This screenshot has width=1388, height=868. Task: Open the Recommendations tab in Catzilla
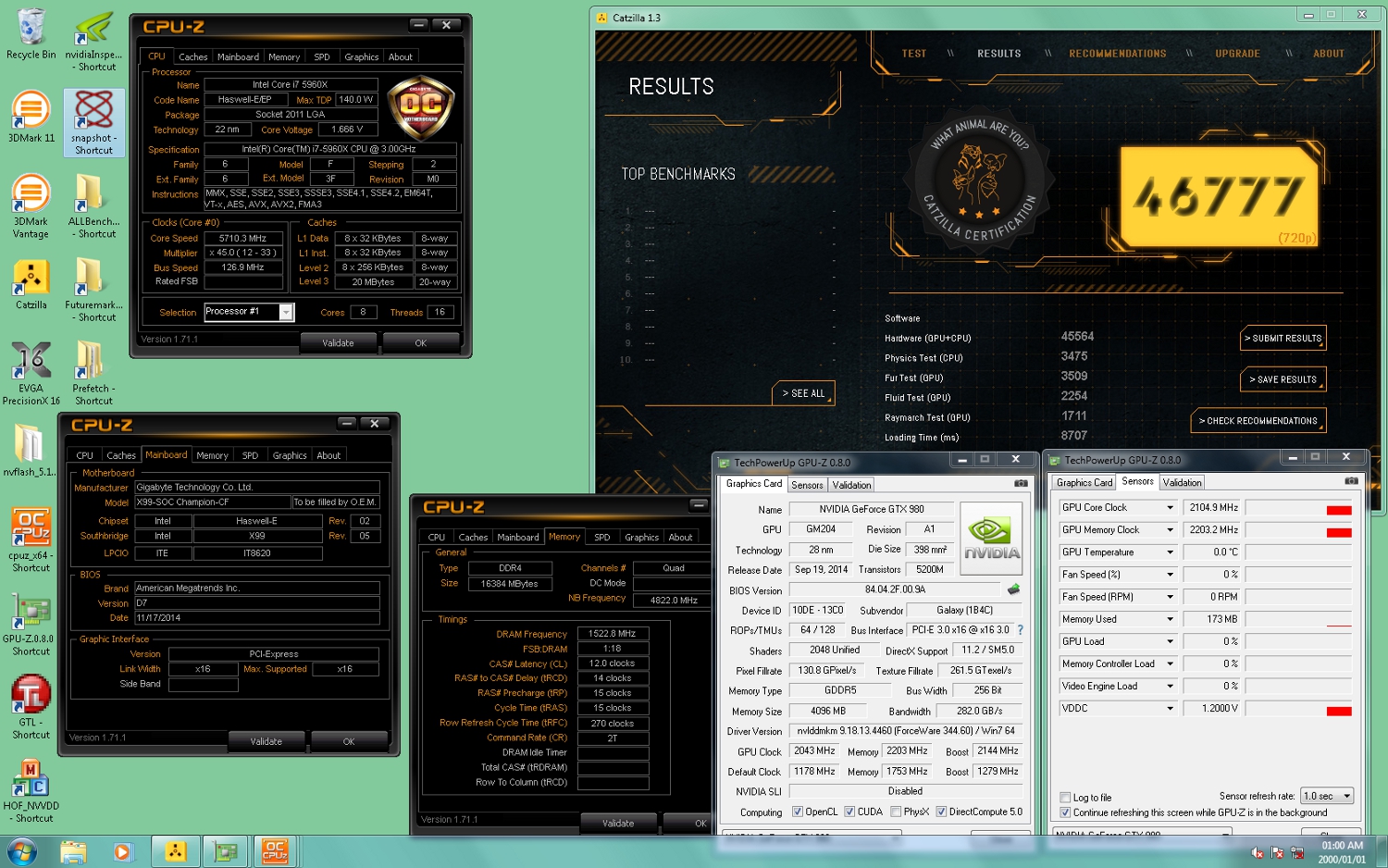point(1117,54)
